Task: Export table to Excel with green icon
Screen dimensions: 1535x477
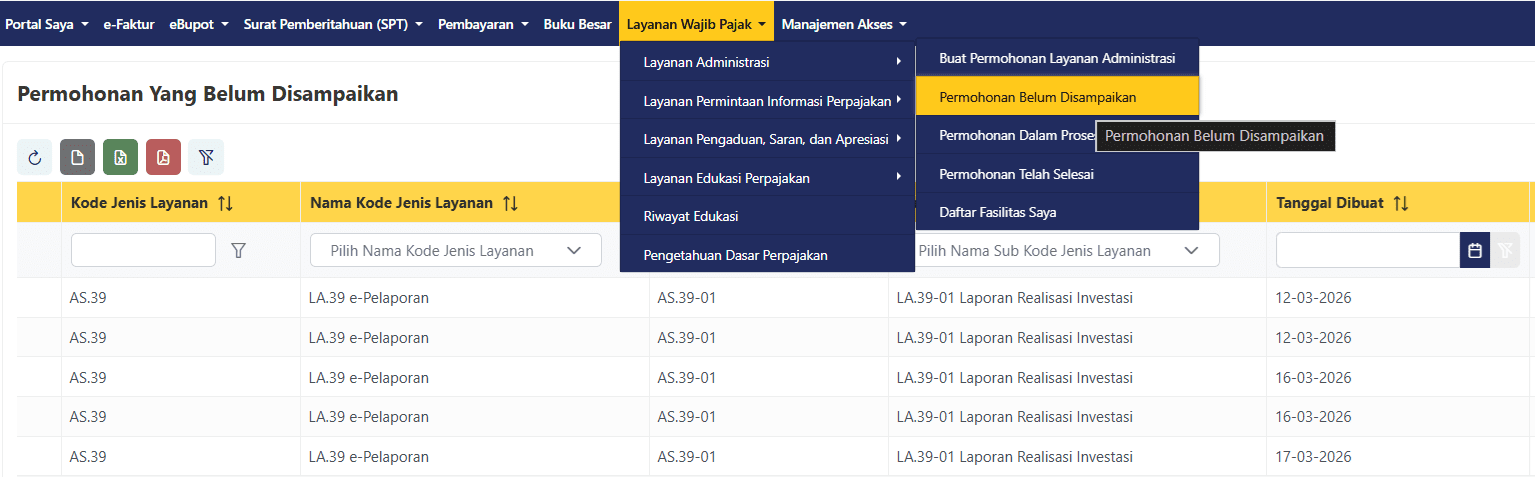Action: (121, 157)
